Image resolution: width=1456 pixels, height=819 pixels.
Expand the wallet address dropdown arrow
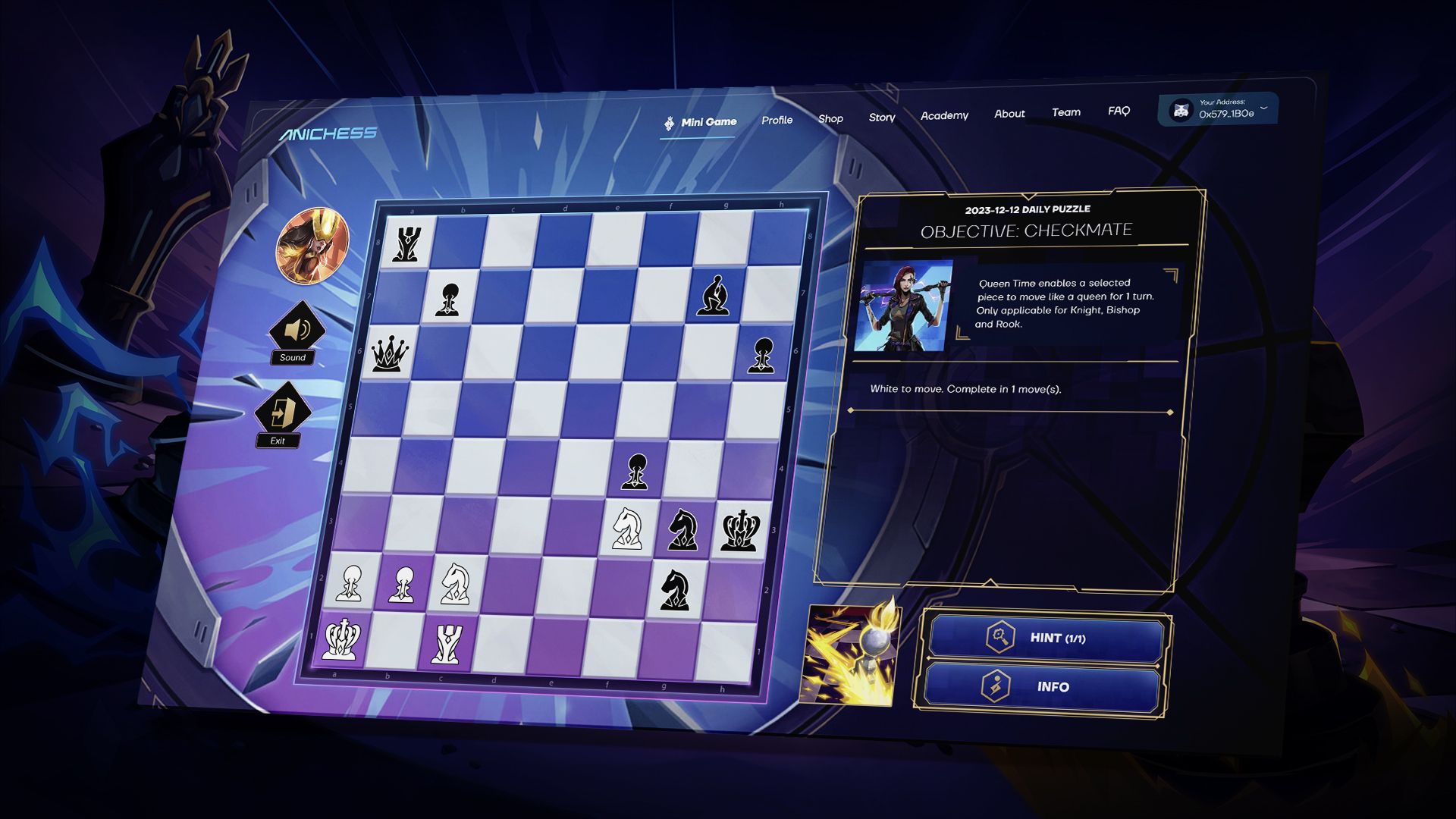1263,108
